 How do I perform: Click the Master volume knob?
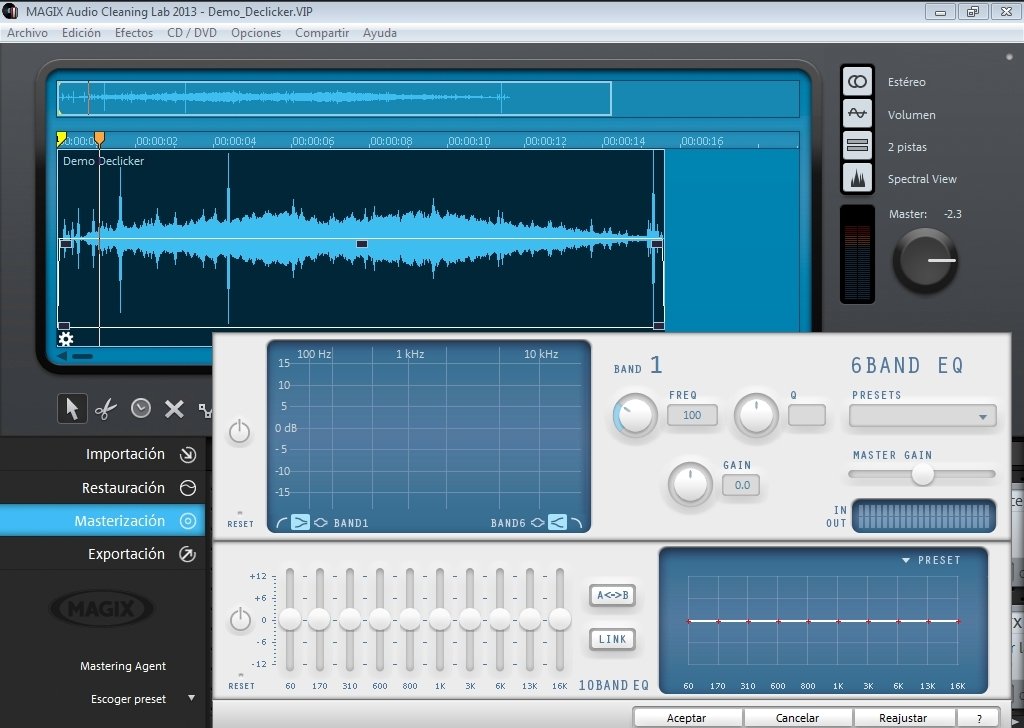(x=925, y=261)
